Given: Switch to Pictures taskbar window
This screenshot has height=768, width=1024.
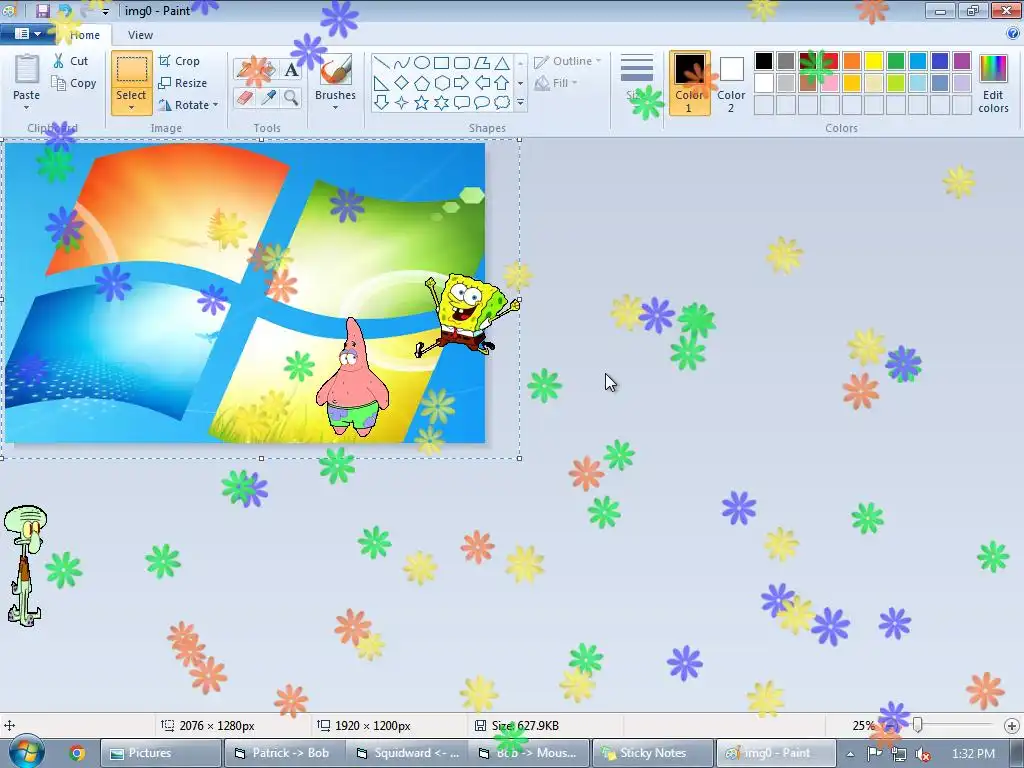Looking at the screenshot, I should [161, 753].
